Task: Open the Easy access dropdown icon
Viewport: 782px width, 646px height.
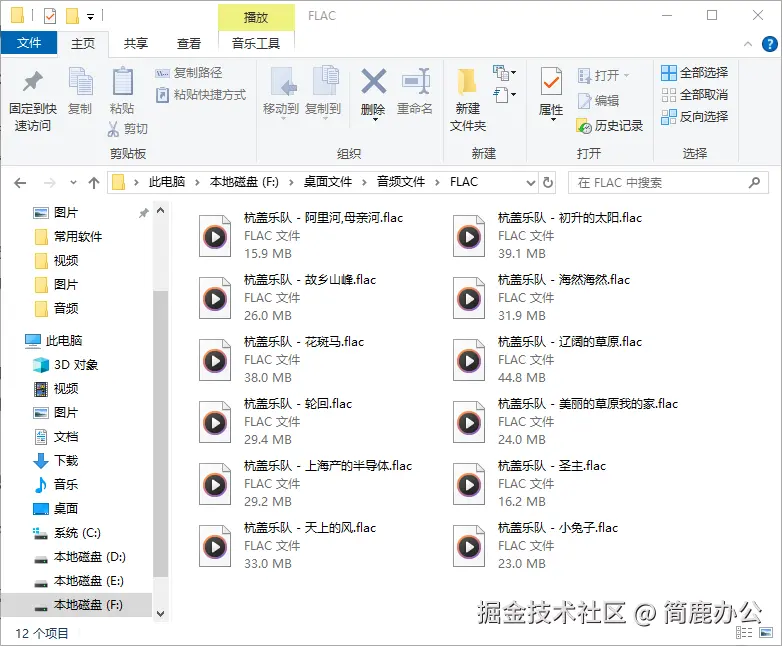Action: click(x=504, y=94)
